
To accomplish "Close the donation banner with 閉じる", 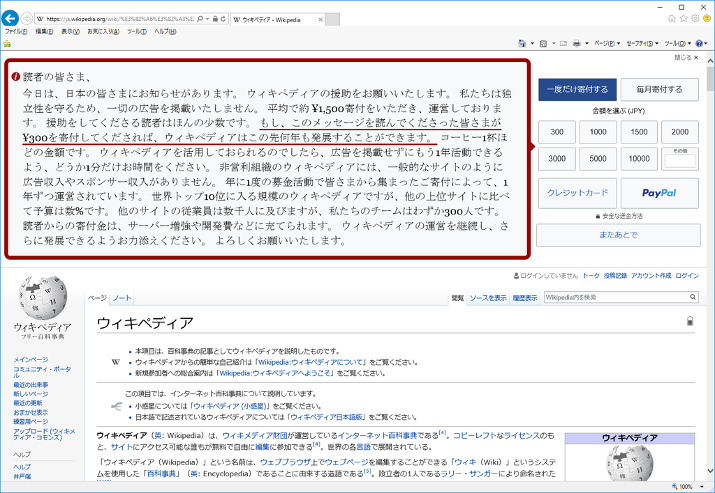I will tap(686, 57).
